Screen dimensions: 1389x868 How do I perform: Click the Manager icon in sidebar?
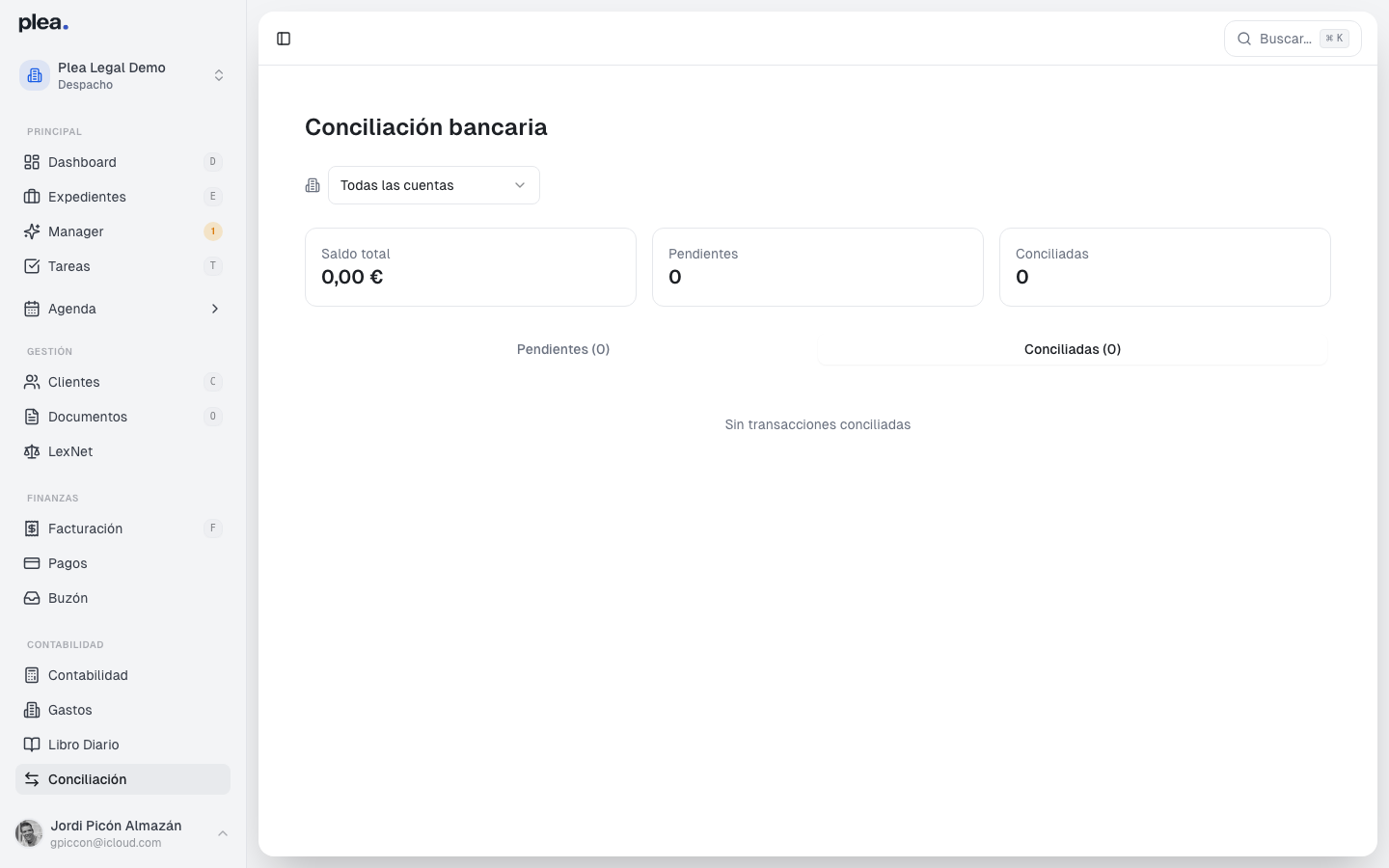click(31, 231)
